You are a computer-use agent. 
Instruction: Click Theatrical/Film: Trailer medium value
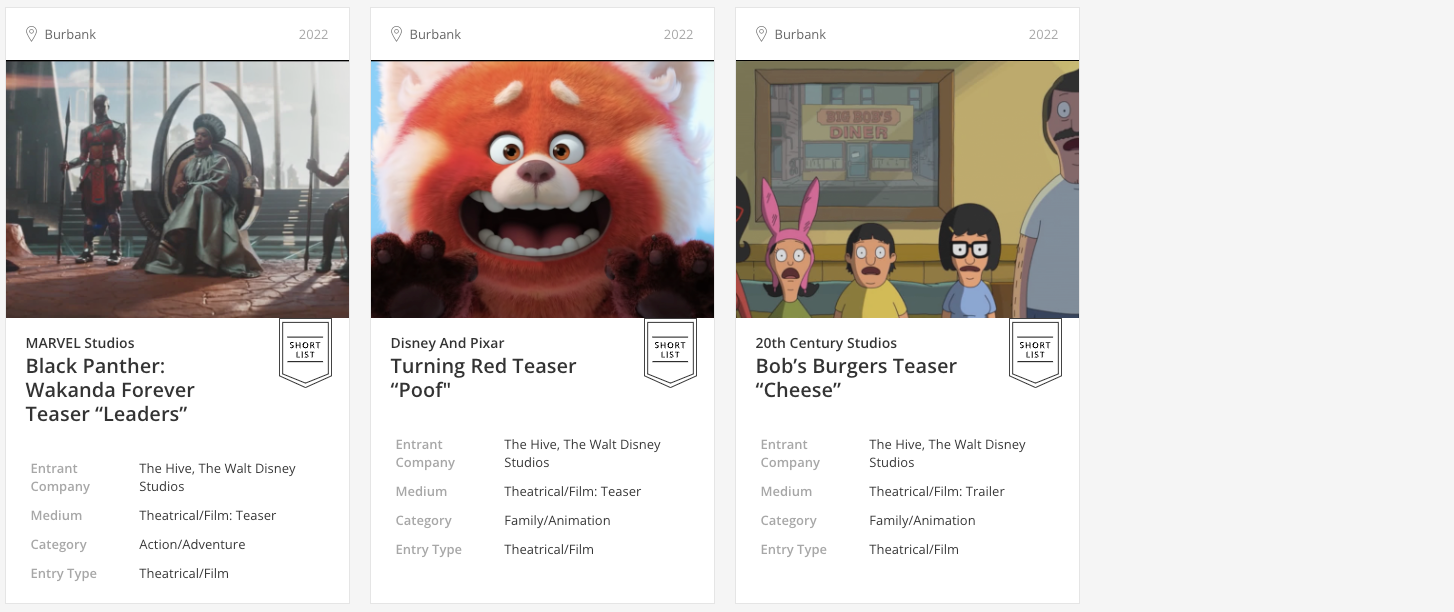tap(937, 492)
